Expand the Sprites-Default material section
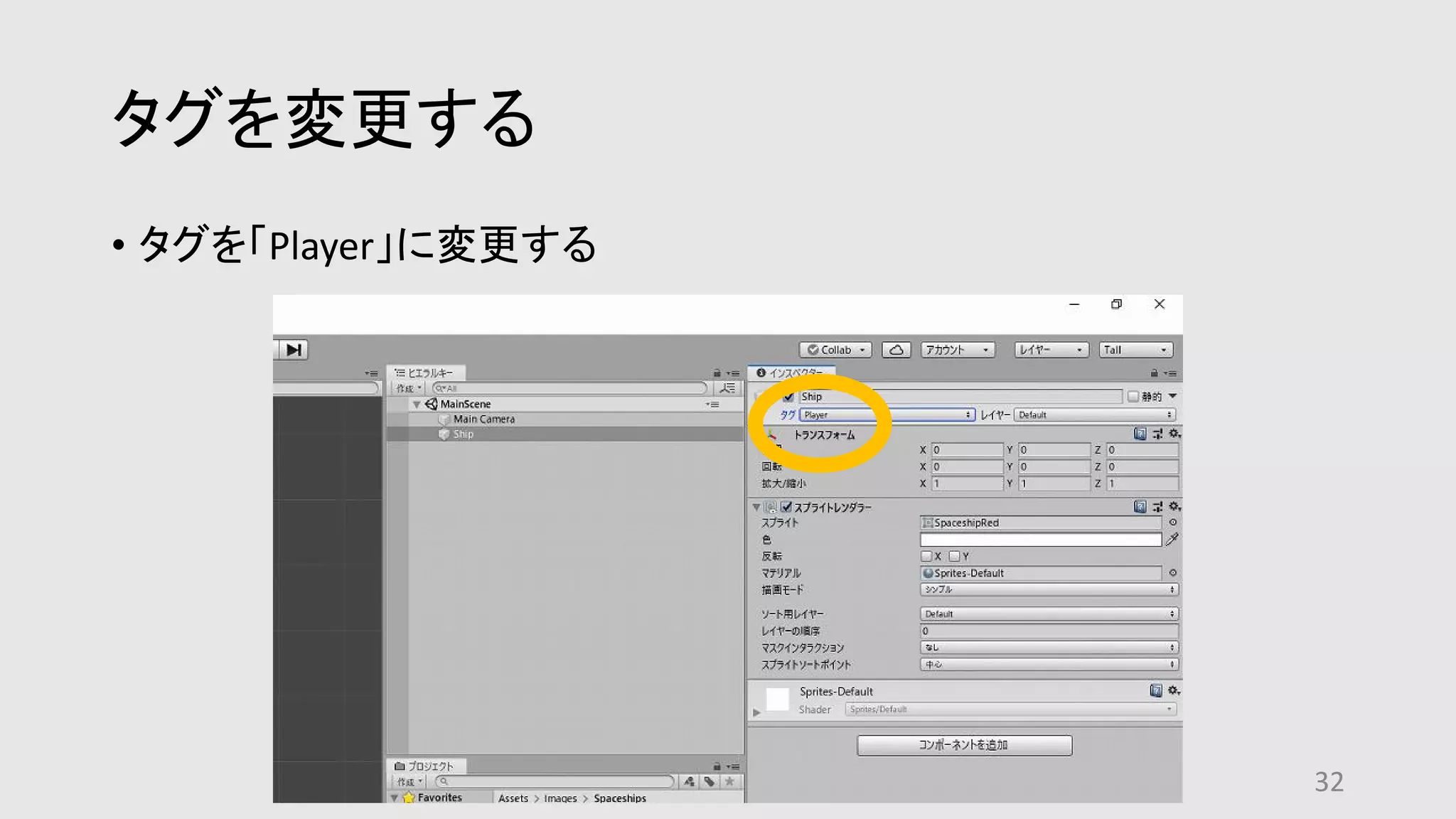This screenshot has width=1456, height=819. coord(756,712)
